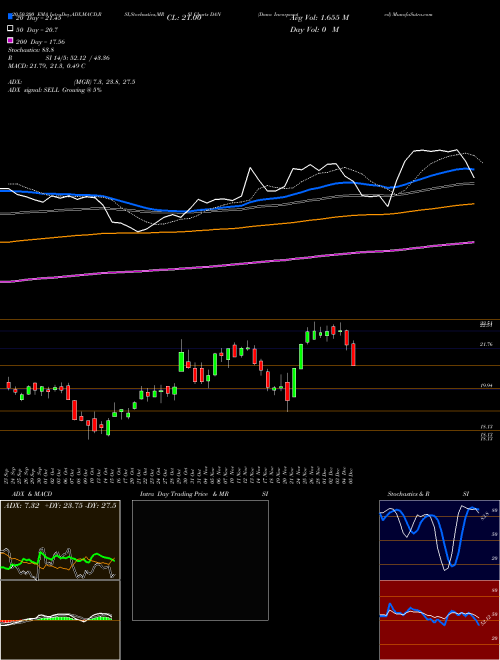Click the ADX (MGR) 7.3, 23.8, 27.5 line
500x660 pixels.
point(71,82)
